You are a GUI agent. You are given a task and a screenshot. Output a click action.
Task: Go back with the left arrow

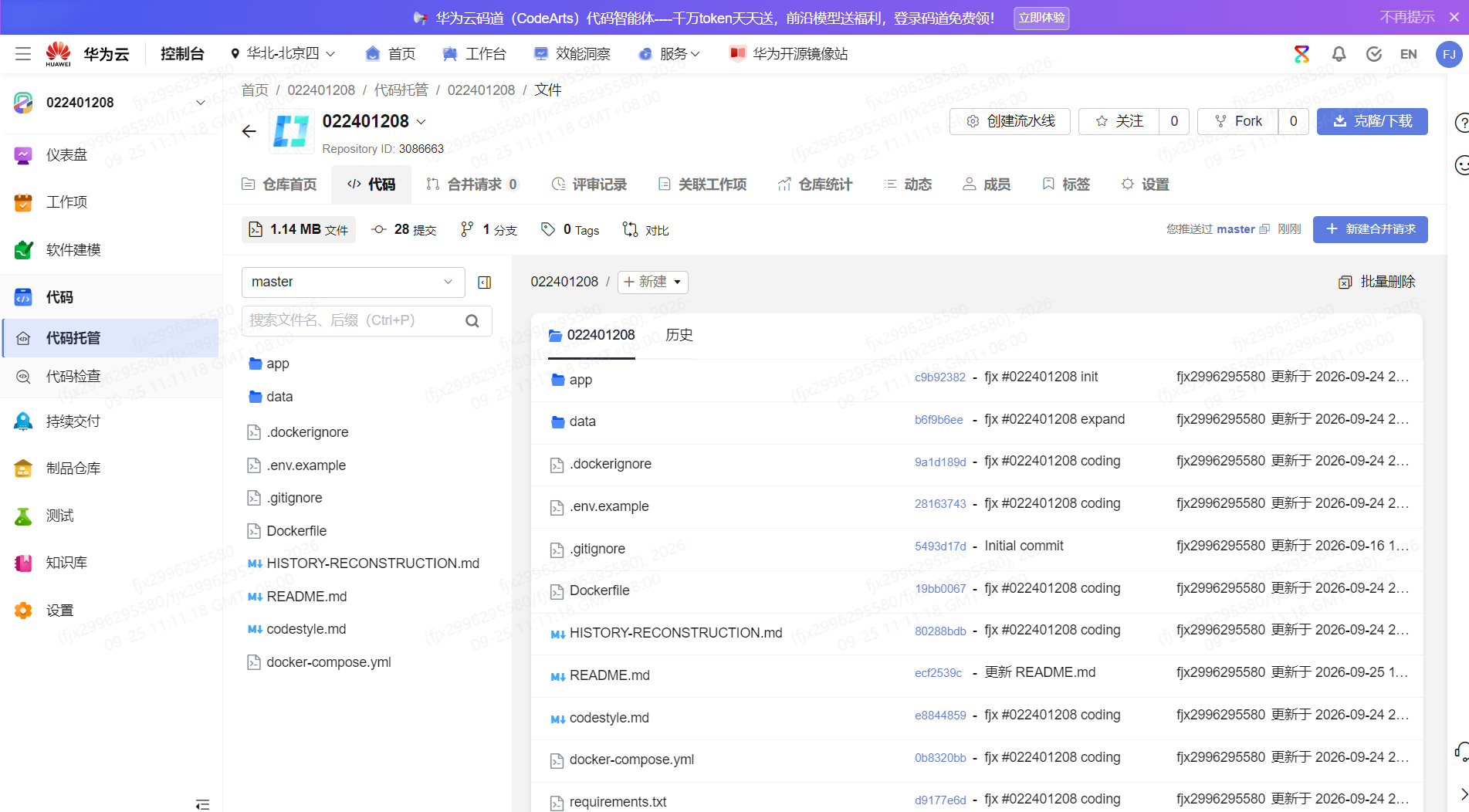tap(249, 131)
